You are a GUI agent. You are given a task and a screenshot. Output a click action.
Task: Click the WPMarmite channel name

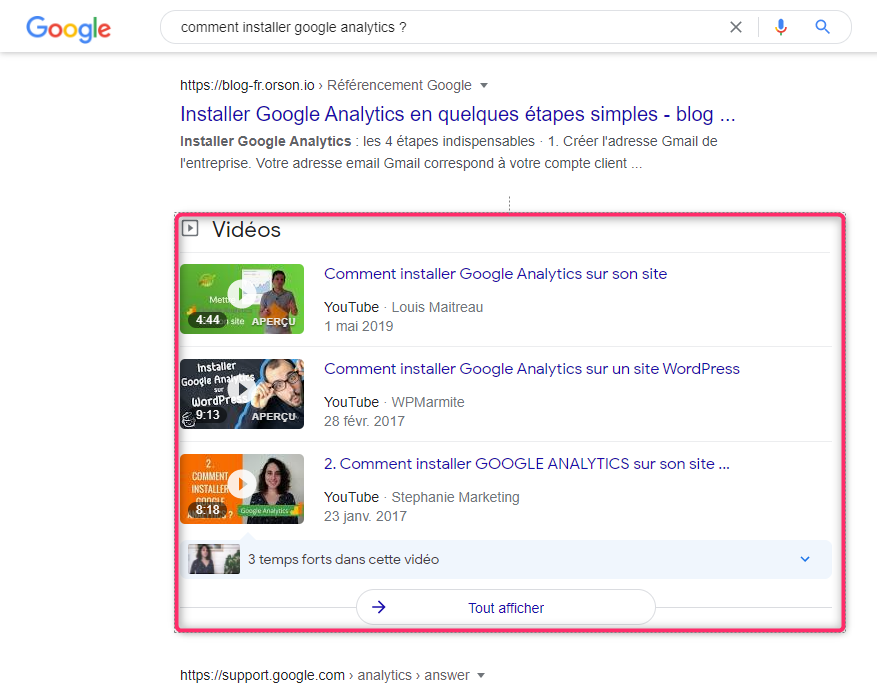pyautogui.click(x=428, y=402)
